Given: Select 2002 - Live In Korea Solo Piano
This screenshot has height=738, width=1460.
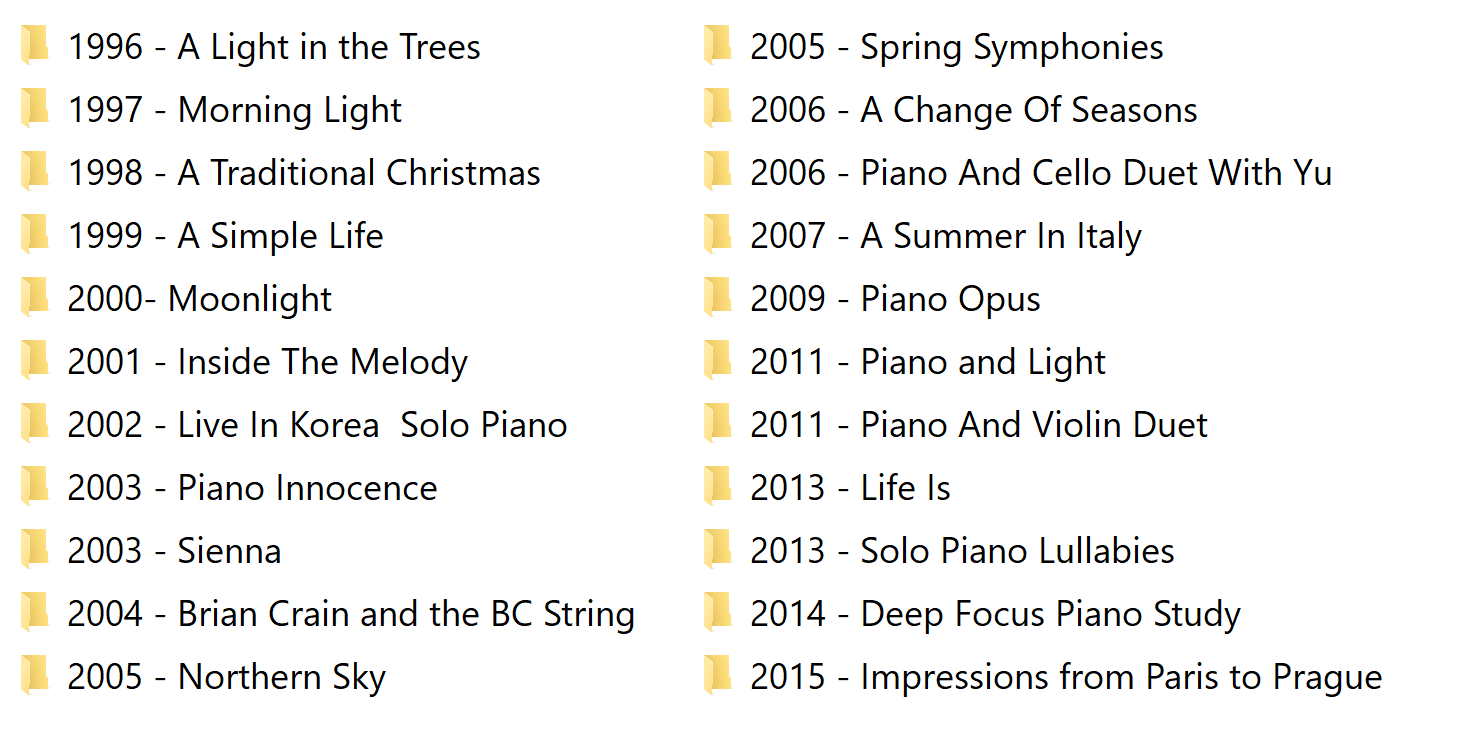Looking at the screenshot, I should click(x=317, y=425).
